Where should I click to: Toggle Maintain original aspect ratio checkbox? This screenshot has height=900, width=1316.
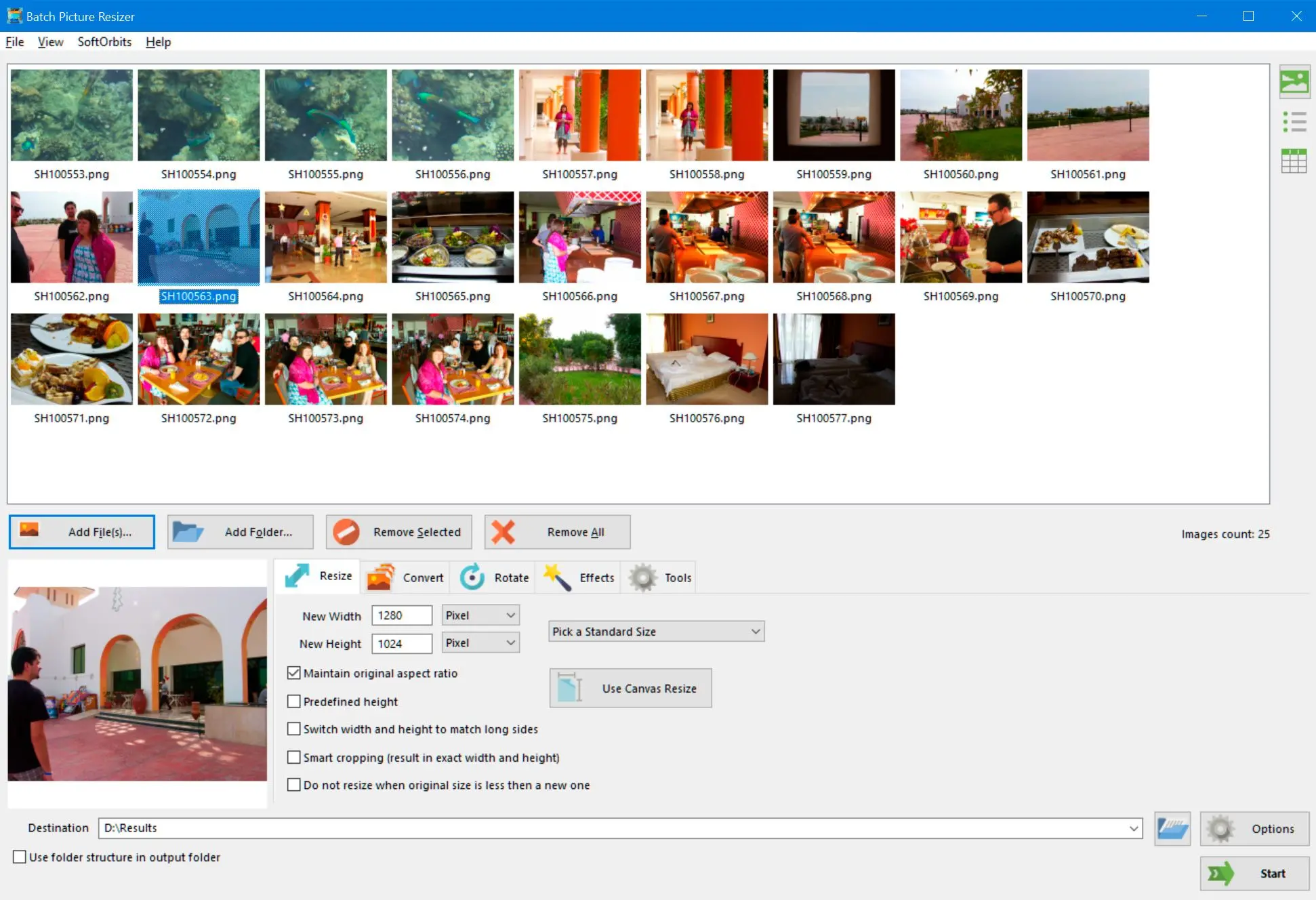click(x=294, y=673)
